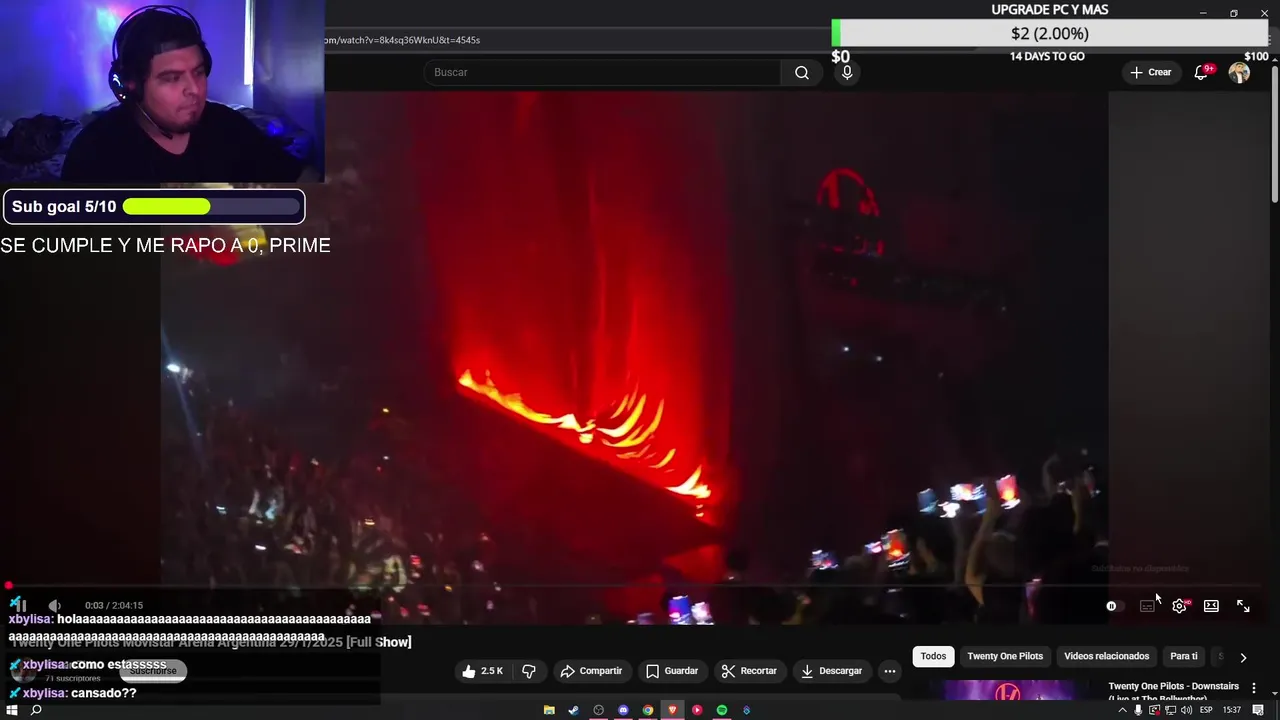
Task: Open Windows taskbar search
Action: (x=36, y=710)
